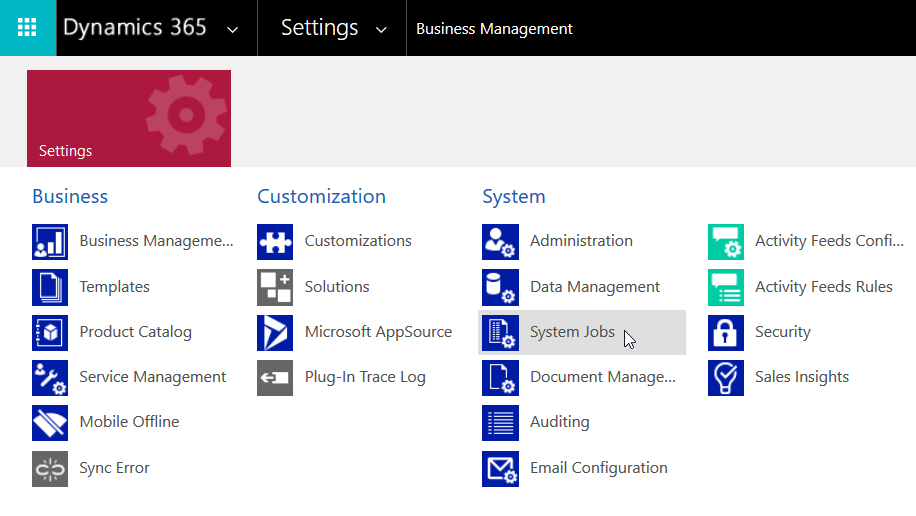Open the Sales Insights text link
The image size is (916, 516).
802,377
